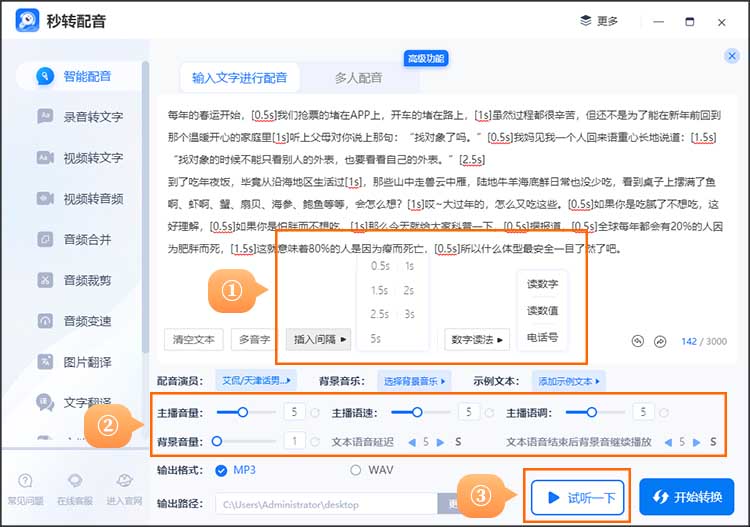Choose 读数字 reading option
Screen dimensions: 750x527
[x=542, y=284]
